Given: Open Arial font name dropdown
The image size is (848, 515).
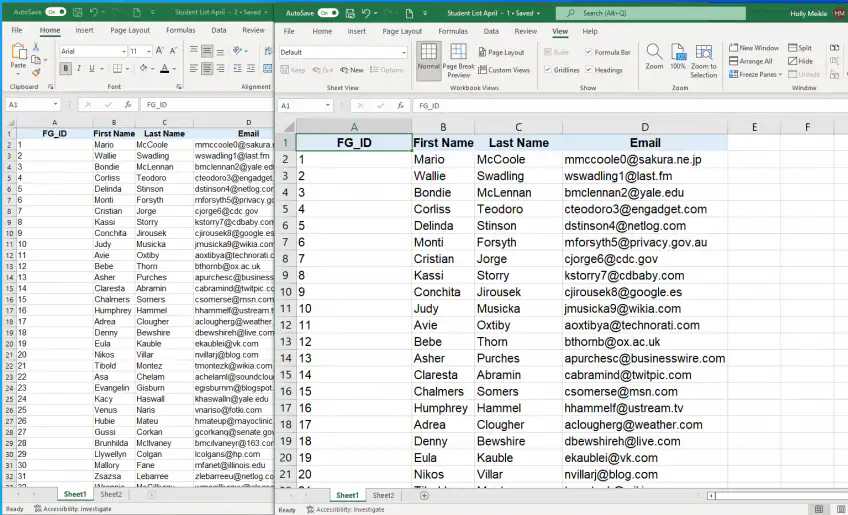Looking at the screenshot, I should click(x=123, y=51).
